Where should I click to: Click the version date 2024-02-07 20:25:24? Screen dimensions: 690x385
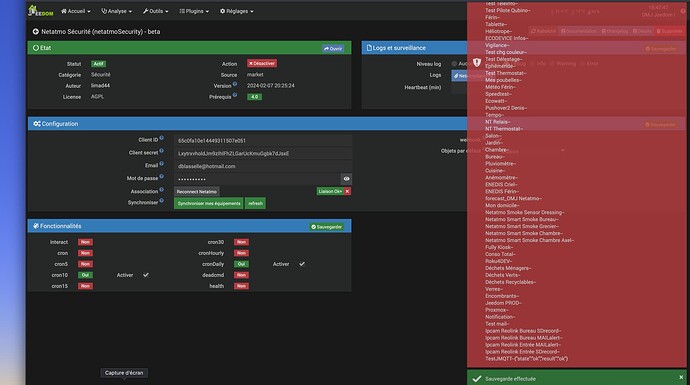point(271,86)
